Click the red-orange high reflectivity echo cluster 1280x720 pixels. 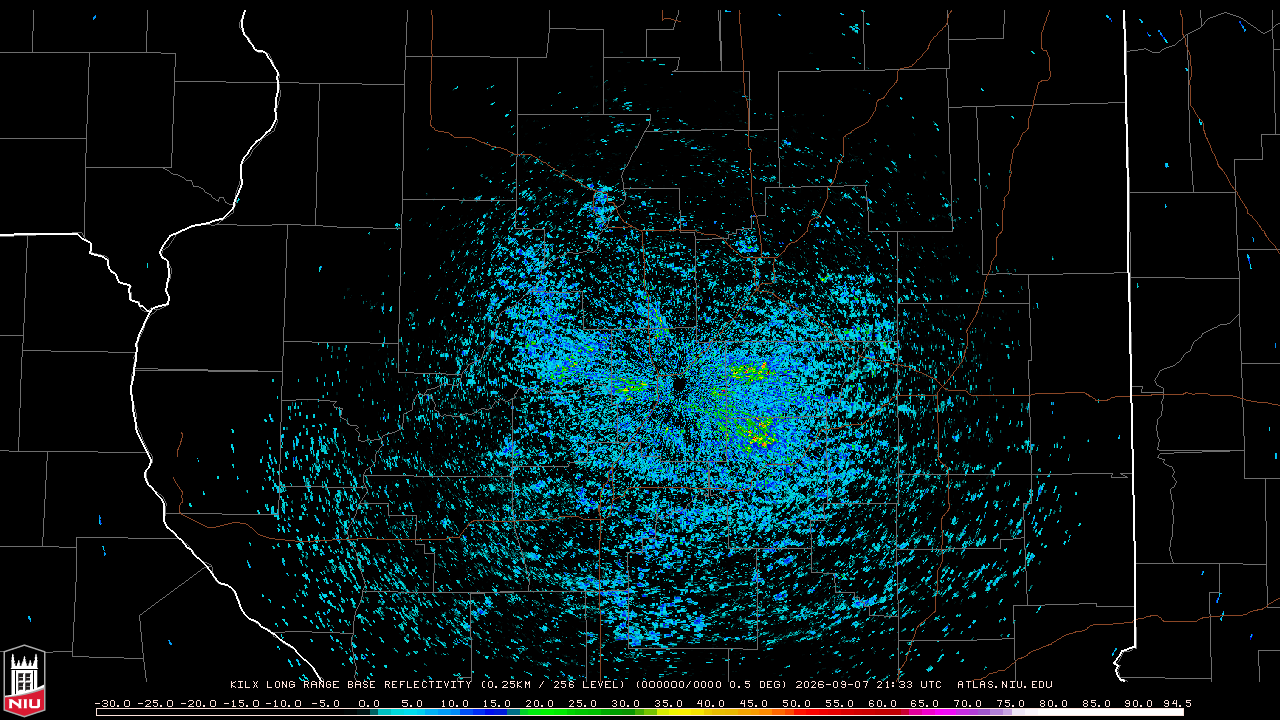(x=760, y=438)
